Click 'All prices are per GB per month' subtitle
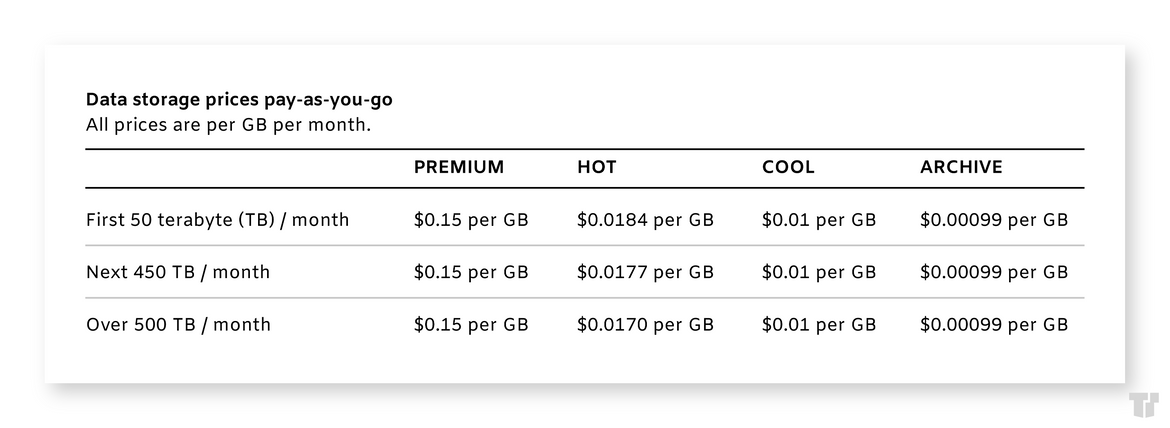The height and width of the screenshot is (428, 1170). point(228,125)
